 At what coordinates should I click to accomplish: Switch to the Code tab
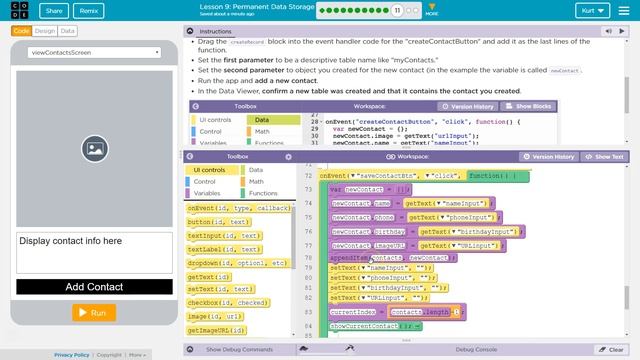point(21,31)
